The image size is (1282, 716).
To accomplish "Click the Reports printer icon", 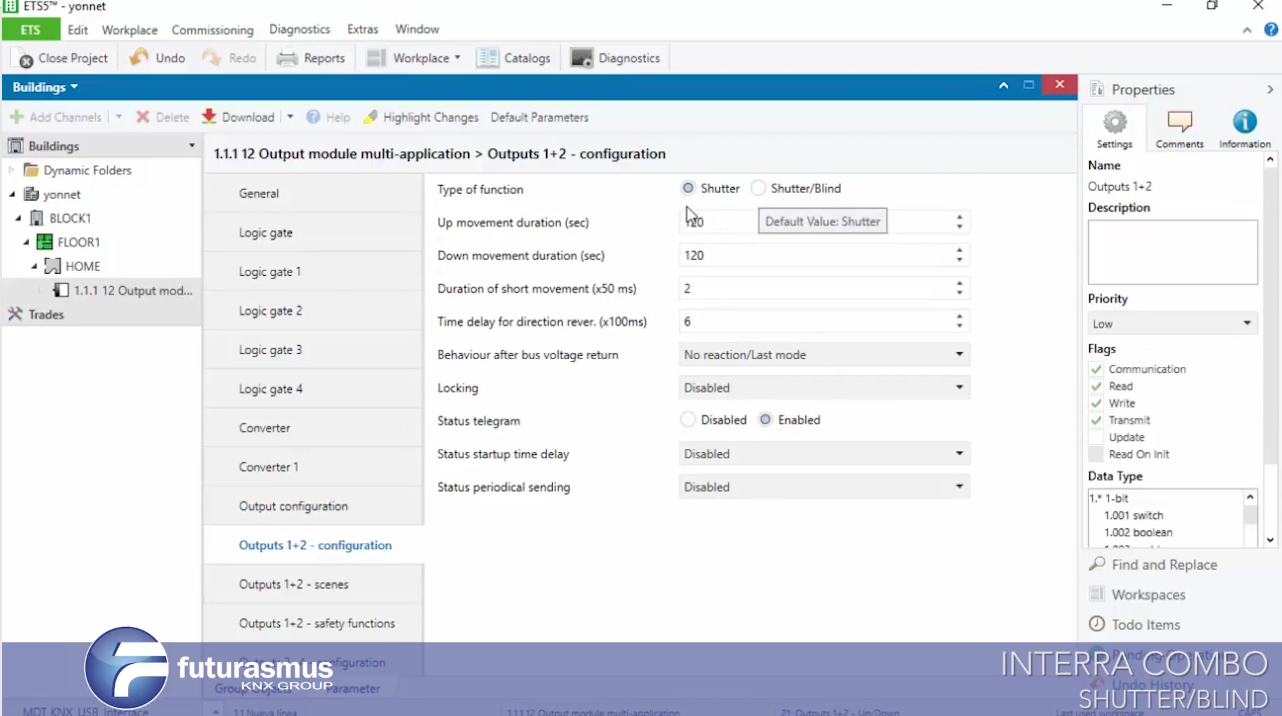I will coord(288,58).
